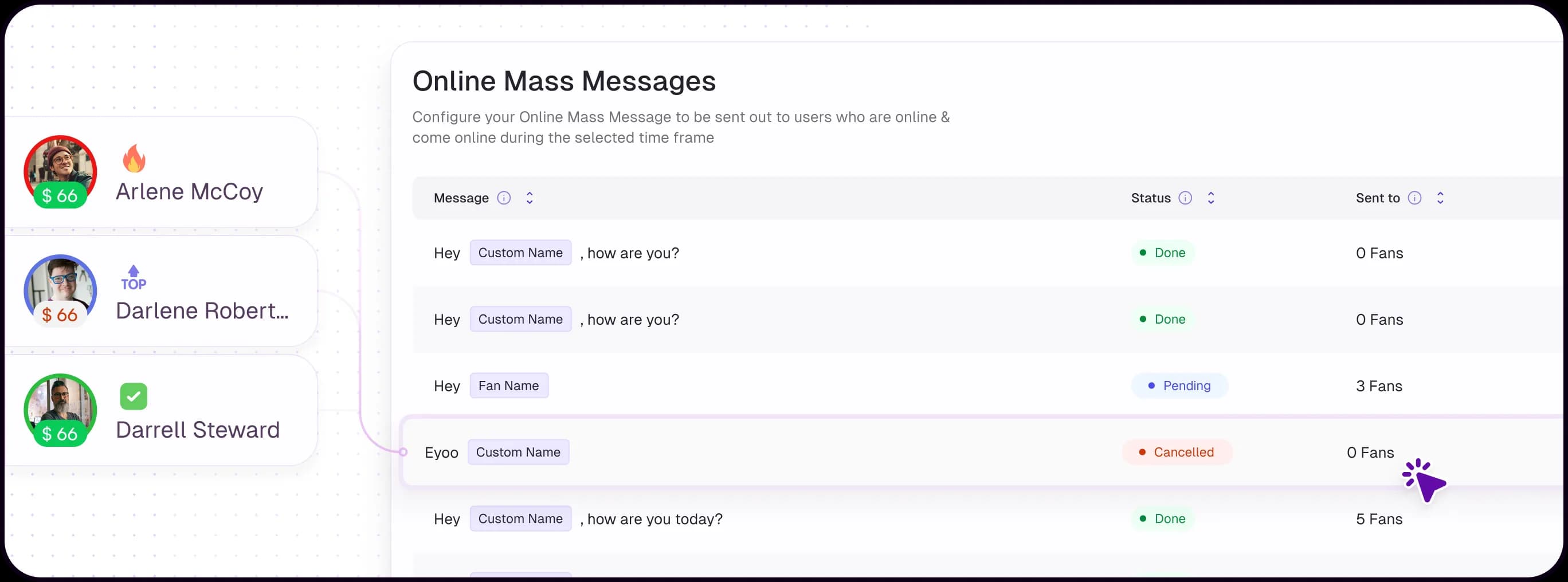Click Custom Name tag in second 'how are you?' row
1568x582 pixels.
pyautogui.click(x=520, y=318)
